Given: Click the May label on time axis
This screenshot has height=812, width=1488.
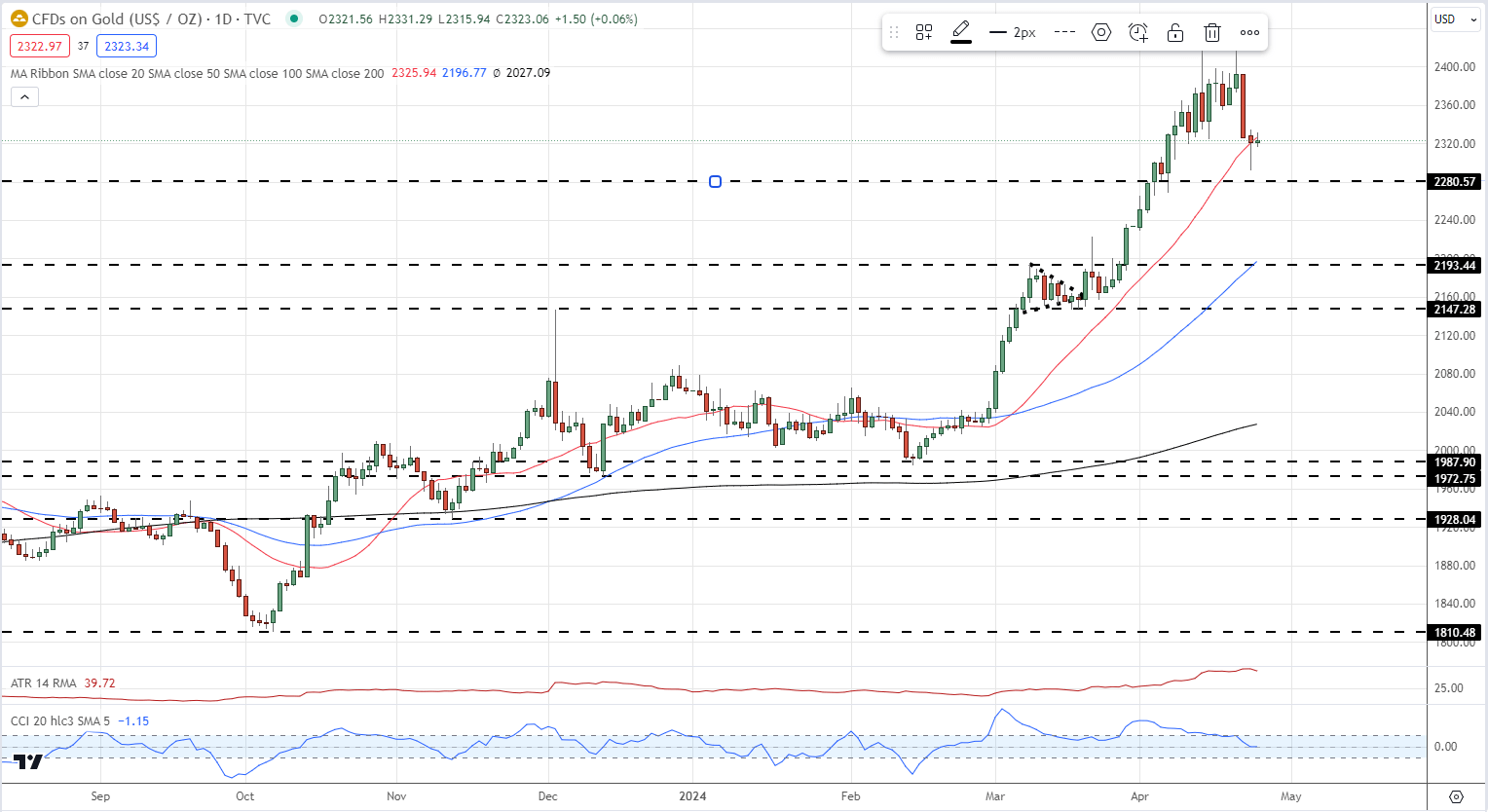Looking at the screenshot, I should coord(1290,796).
